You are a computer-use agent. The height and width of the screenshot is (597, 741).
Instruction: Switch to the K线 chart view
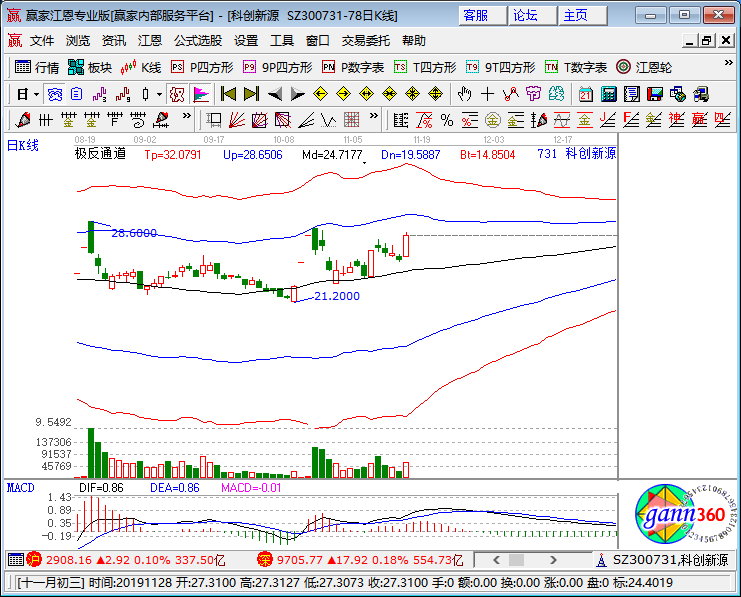click(141, 68)
